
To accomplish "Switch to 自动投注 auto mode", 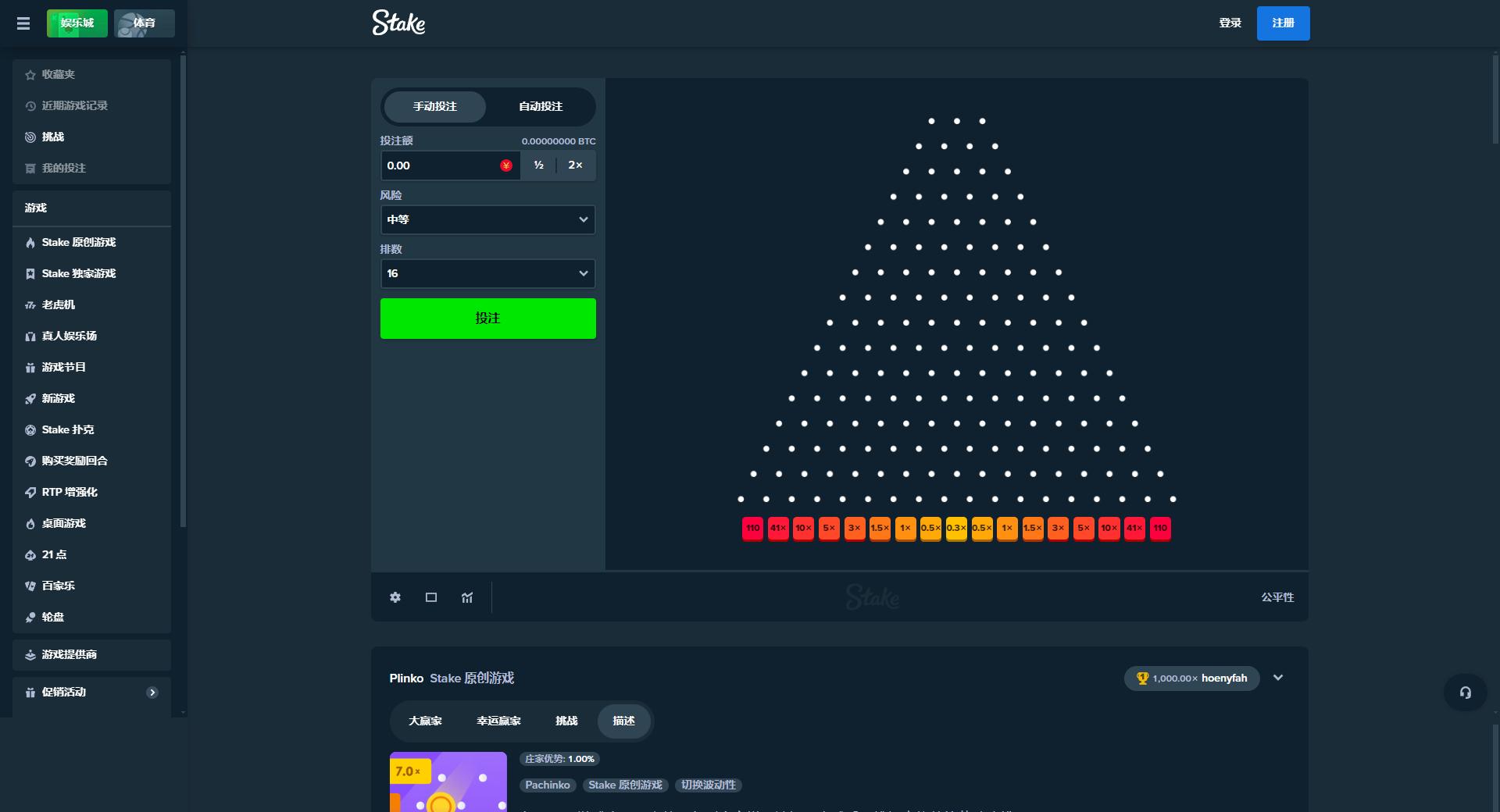I will [x=541, y=106].
